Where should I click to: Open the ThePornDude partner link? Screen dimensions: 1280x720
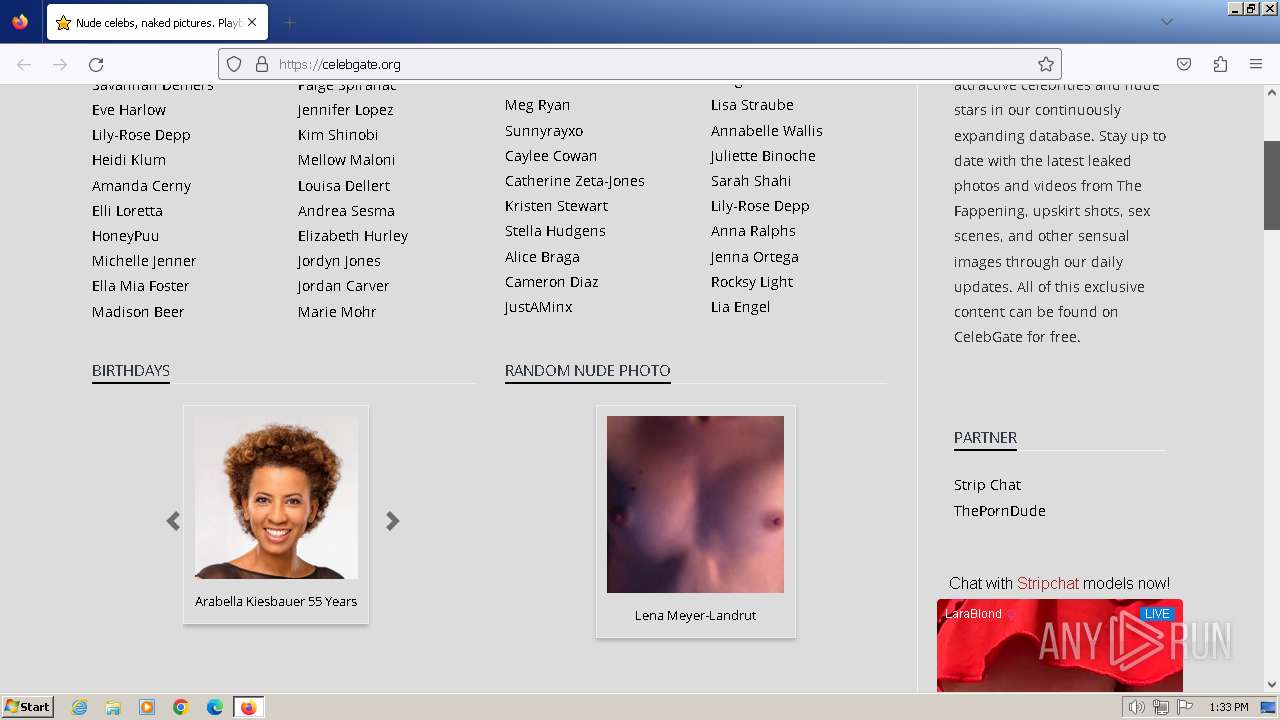(999, 511)
